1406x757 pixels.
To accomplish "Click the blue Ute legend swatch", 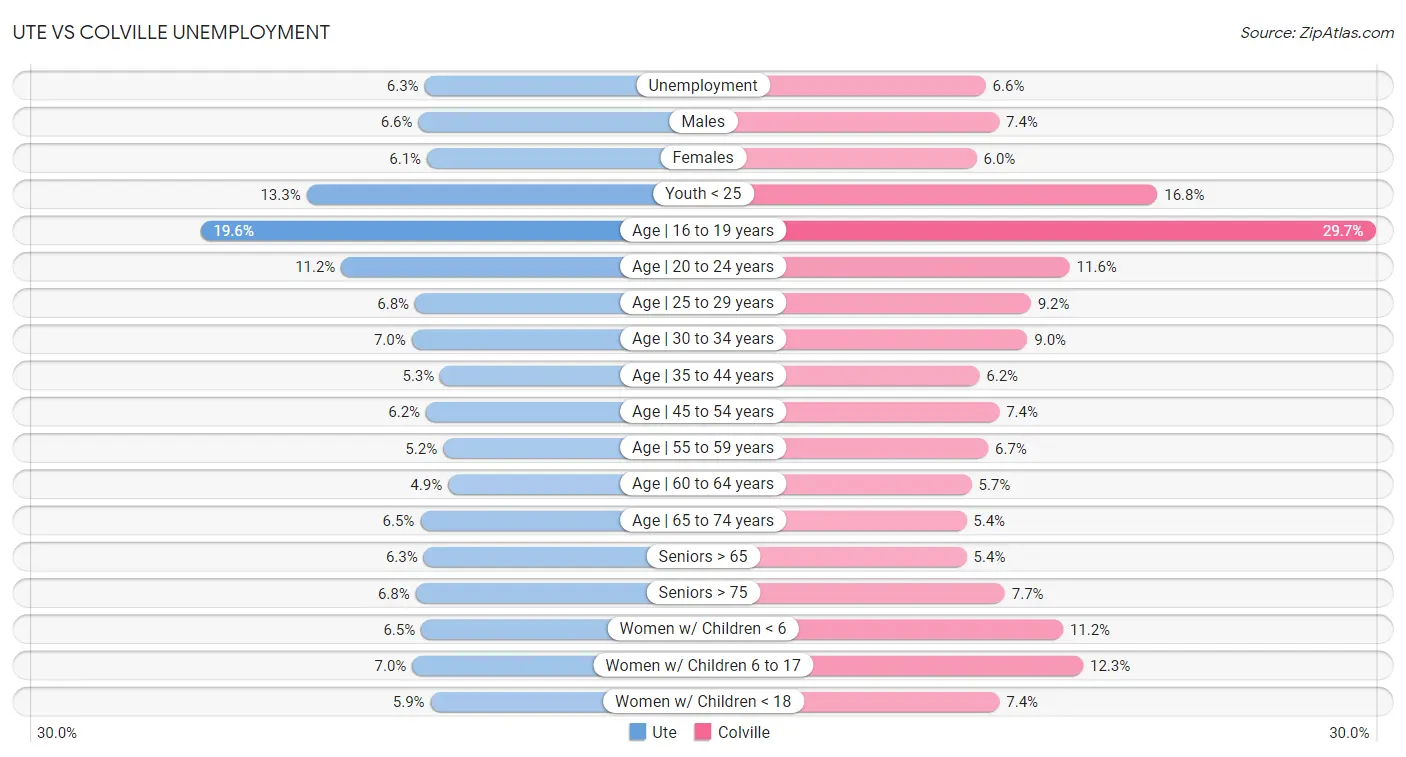I will coord(637,732).
